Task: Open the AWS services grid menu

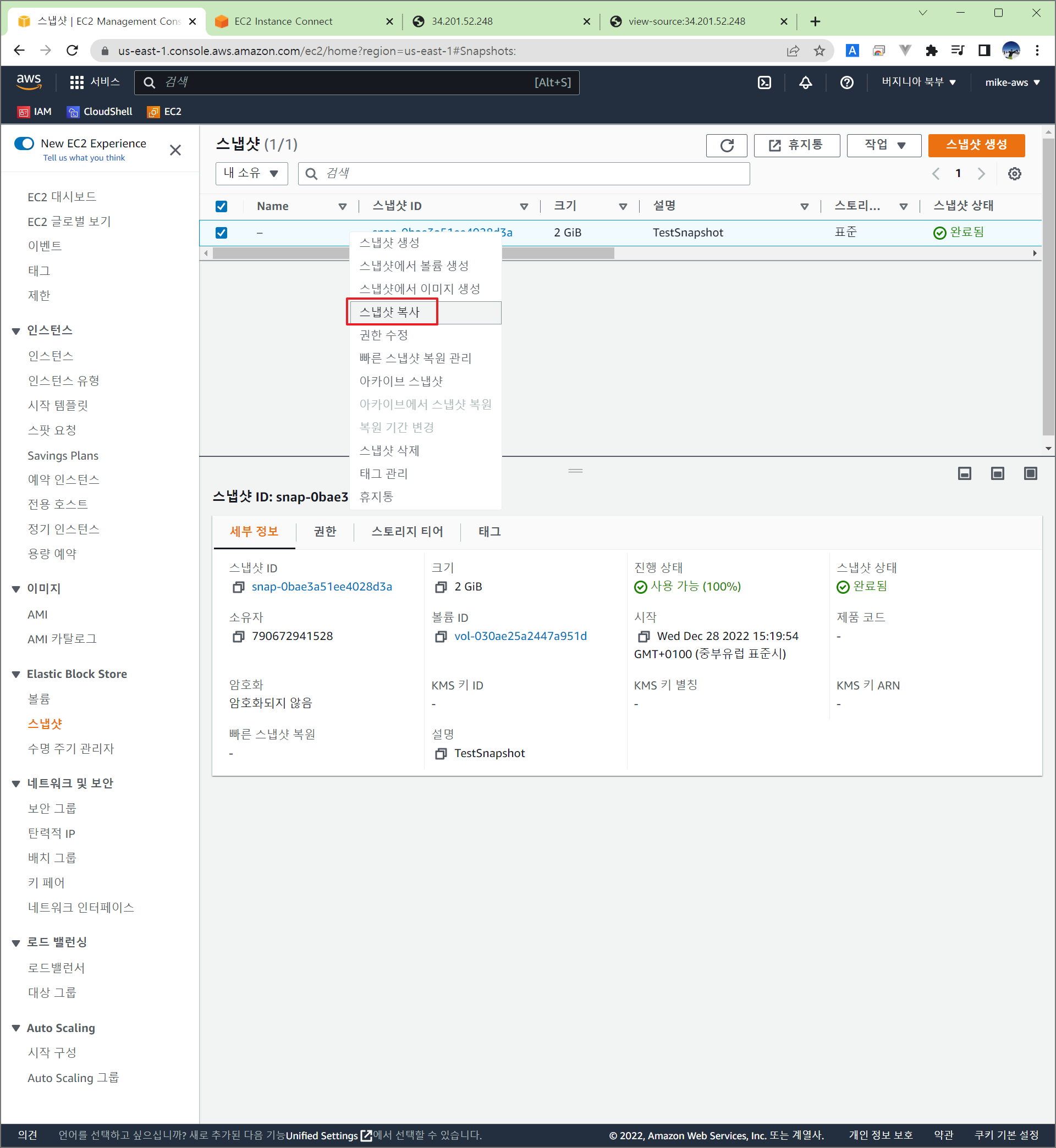Action: tap(76, 82)
